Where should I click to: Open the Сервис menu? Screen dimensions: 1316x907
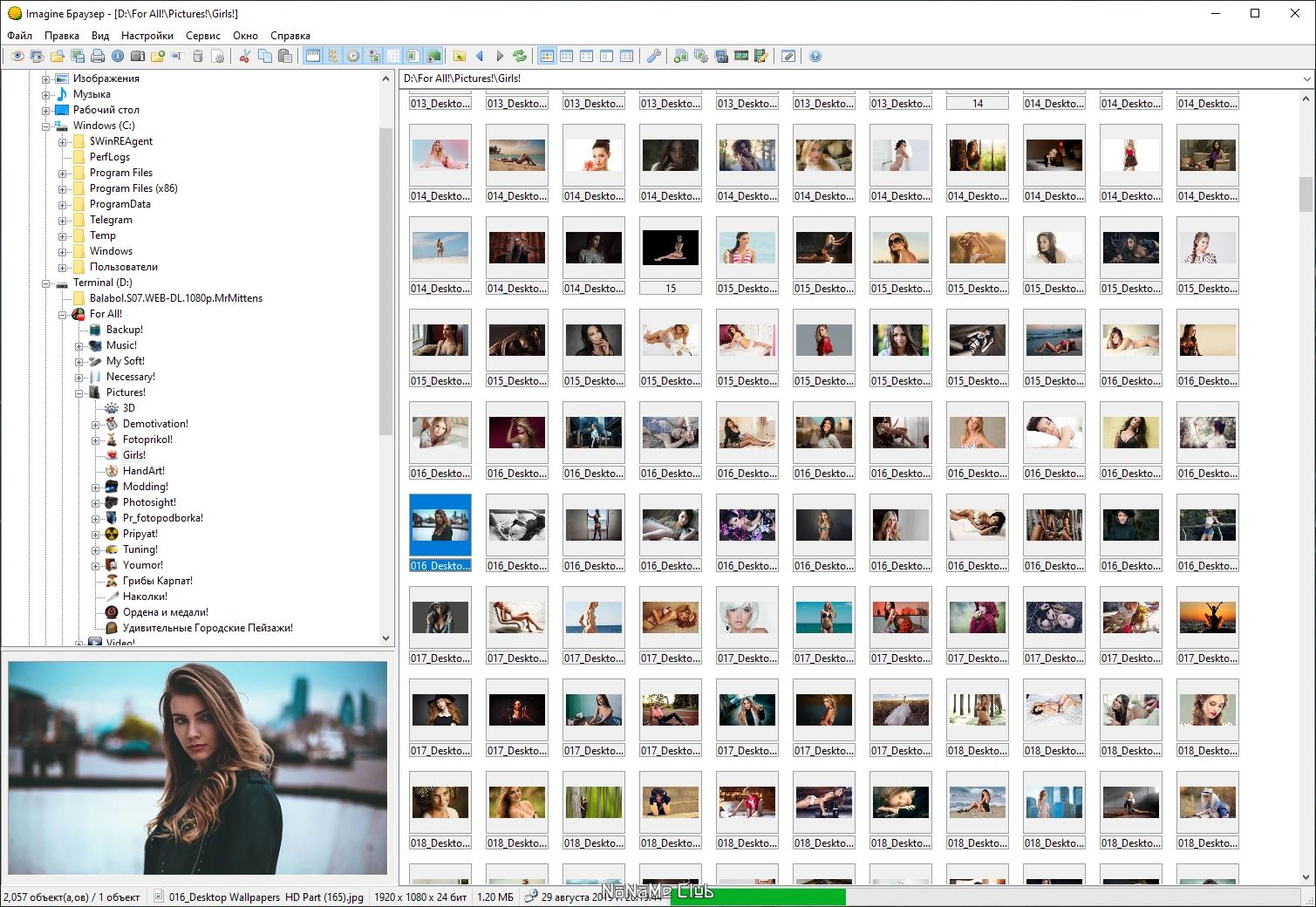(203, 36)
